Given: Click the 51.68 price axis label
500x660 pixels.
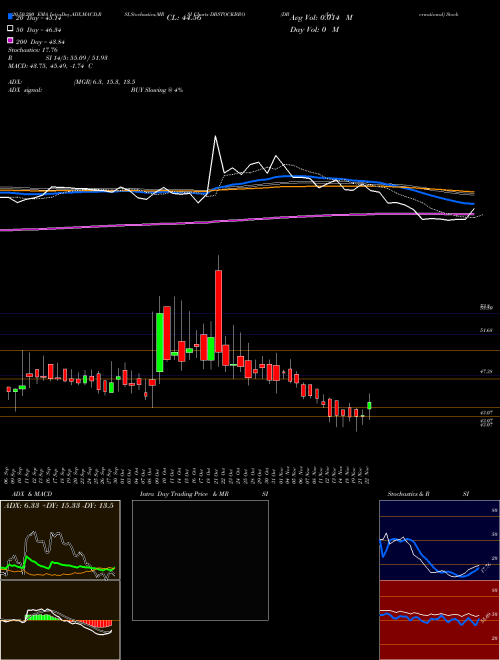Looking at the screenshot, I should point(486,331).
